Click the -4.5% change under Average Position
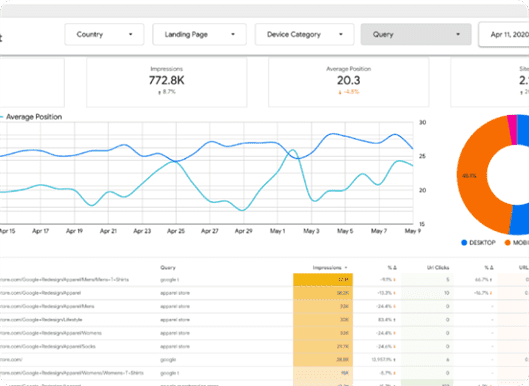Viewport: 529px width, 386px height. 349,92
